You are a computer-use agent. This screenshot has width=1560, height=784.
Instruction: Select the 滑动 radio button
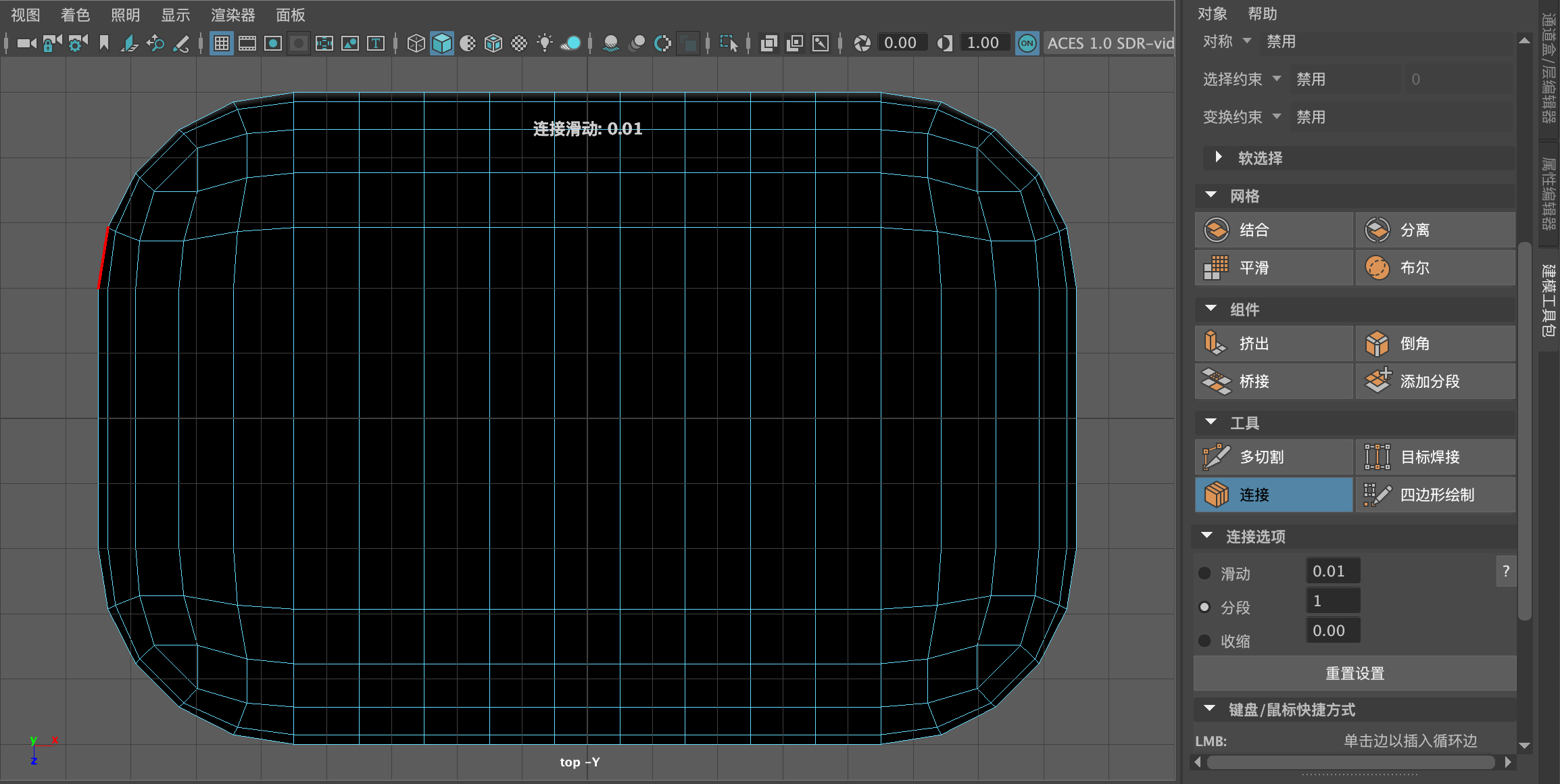click(x=1204, y=573)
